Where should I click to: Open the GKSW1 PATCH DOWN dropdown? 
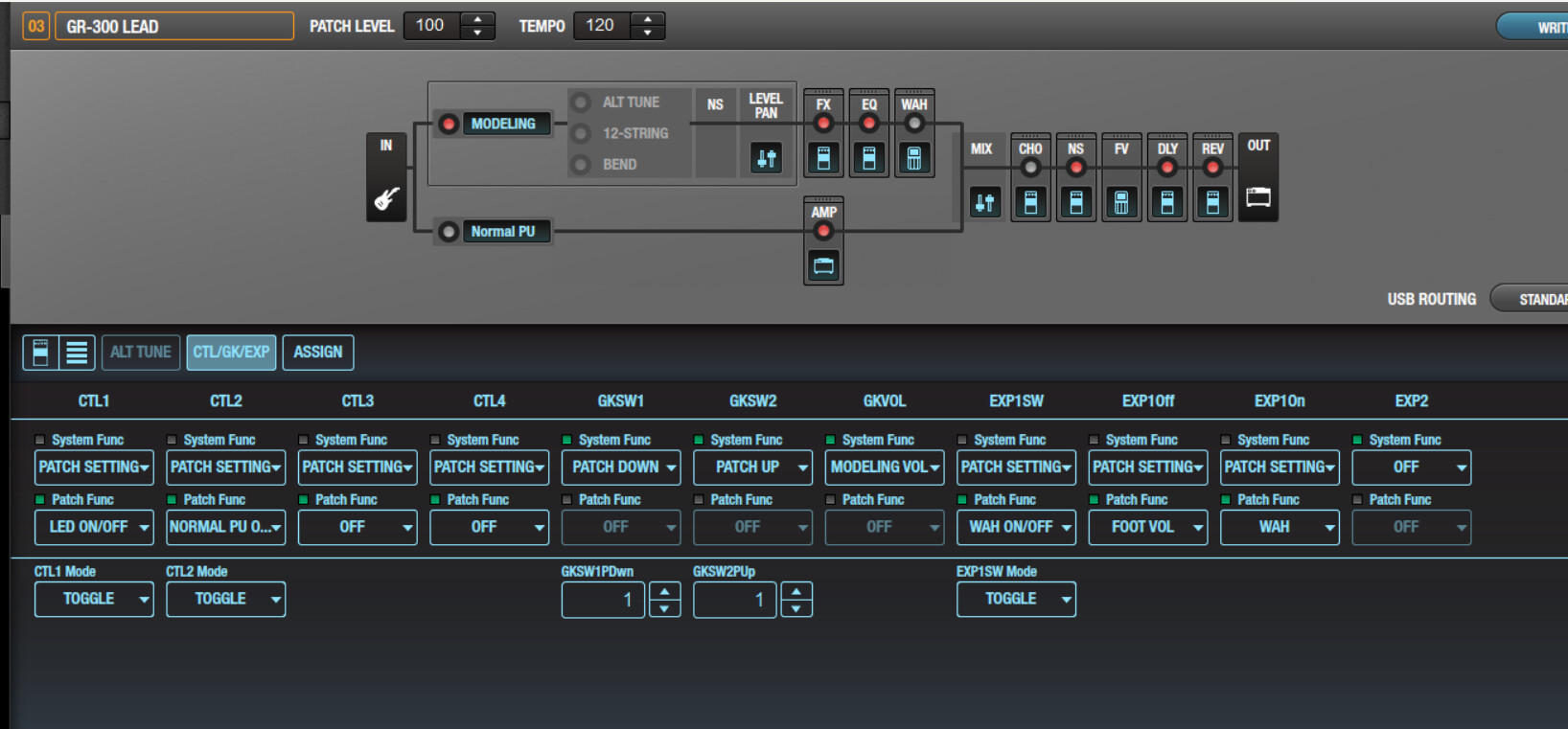coord(621,467)
